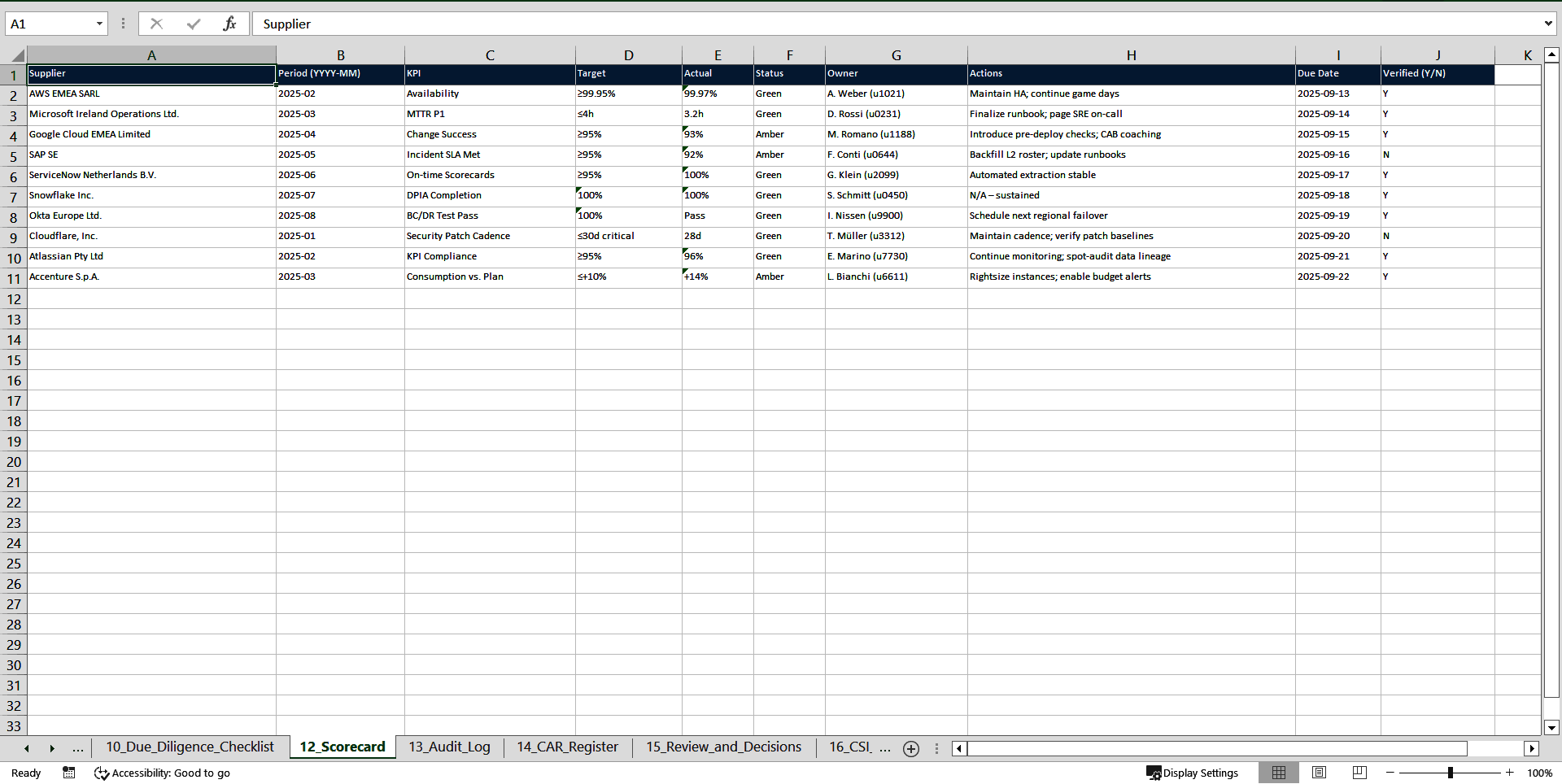Viewport: 1562px width, 784px height.
Task: Switch to Page Break Preview icon
Action: click(1359, 773)
